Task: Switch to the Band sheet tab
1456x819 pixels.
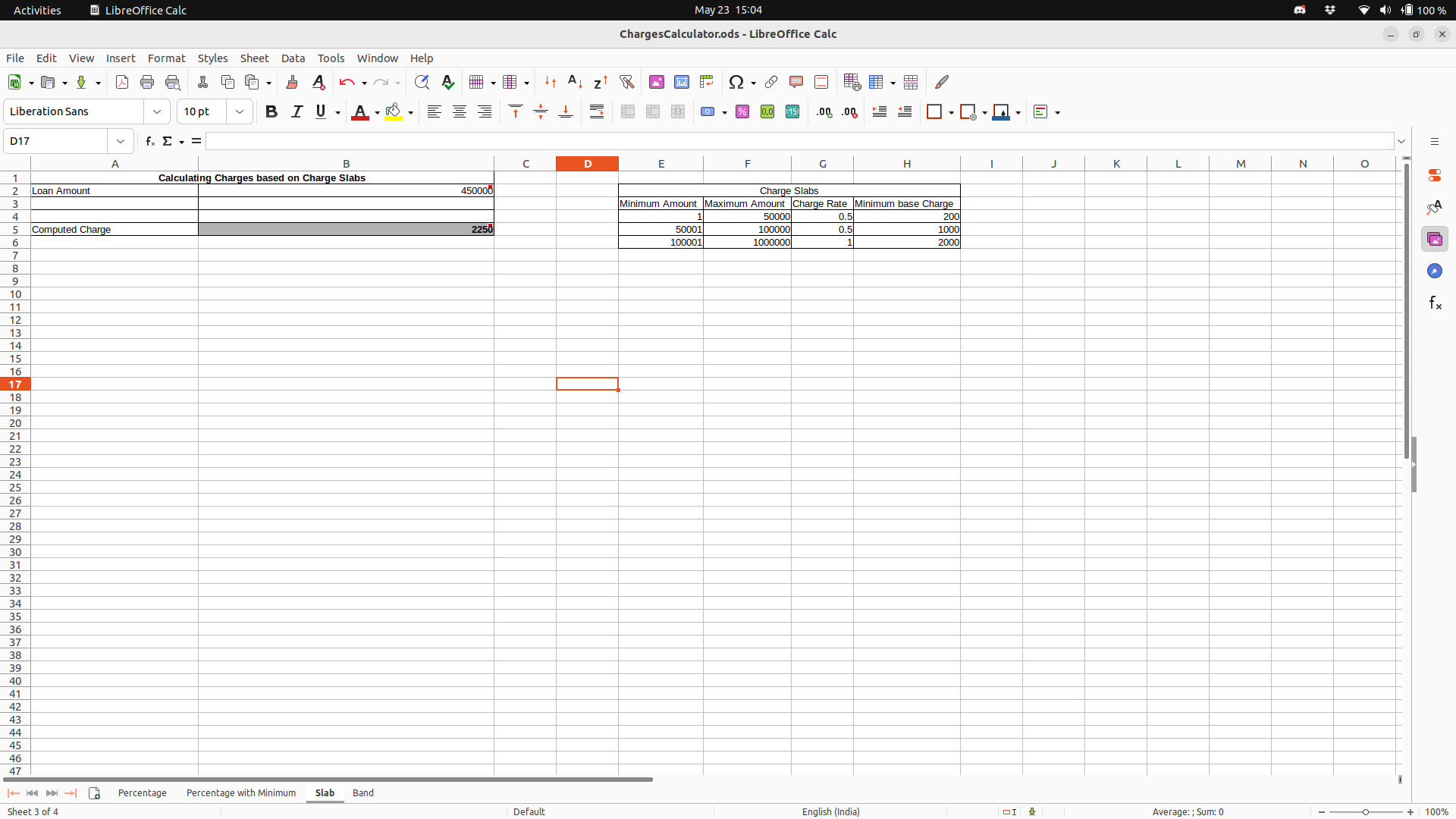Action: point(363,793)
